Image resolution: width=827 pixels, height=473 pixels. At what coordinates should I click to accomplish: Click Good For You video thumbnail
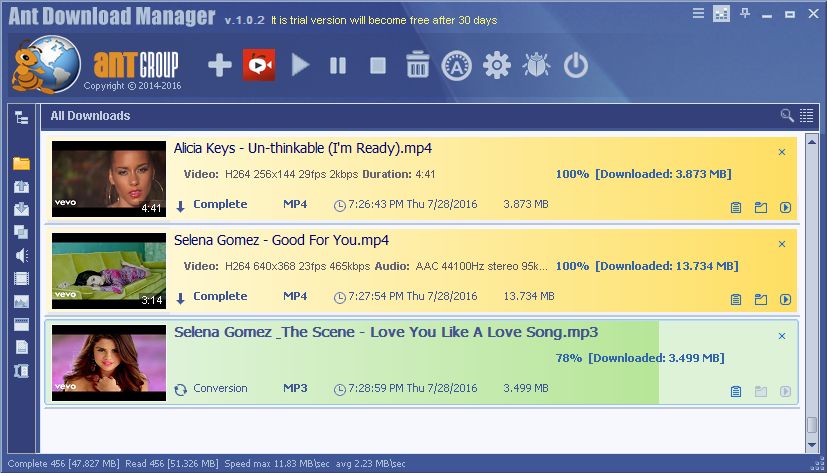click(109, 271)
